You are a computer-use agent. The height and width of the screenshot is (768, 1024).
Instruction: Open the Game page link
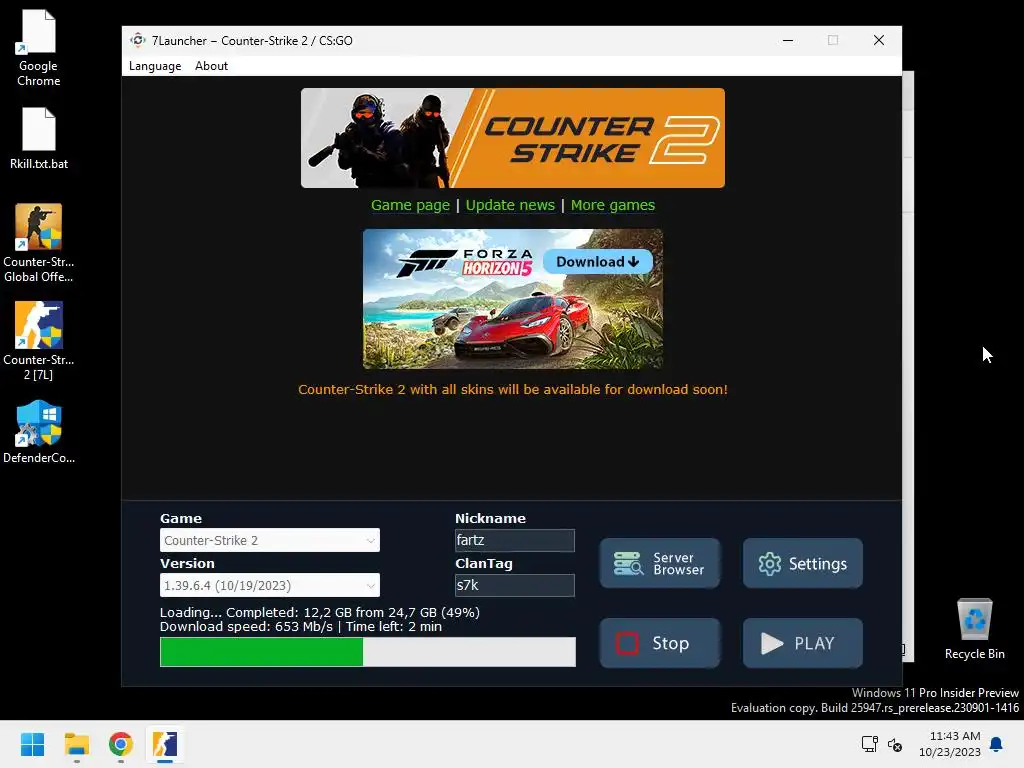pyautogui.click(x=410, y=205)
